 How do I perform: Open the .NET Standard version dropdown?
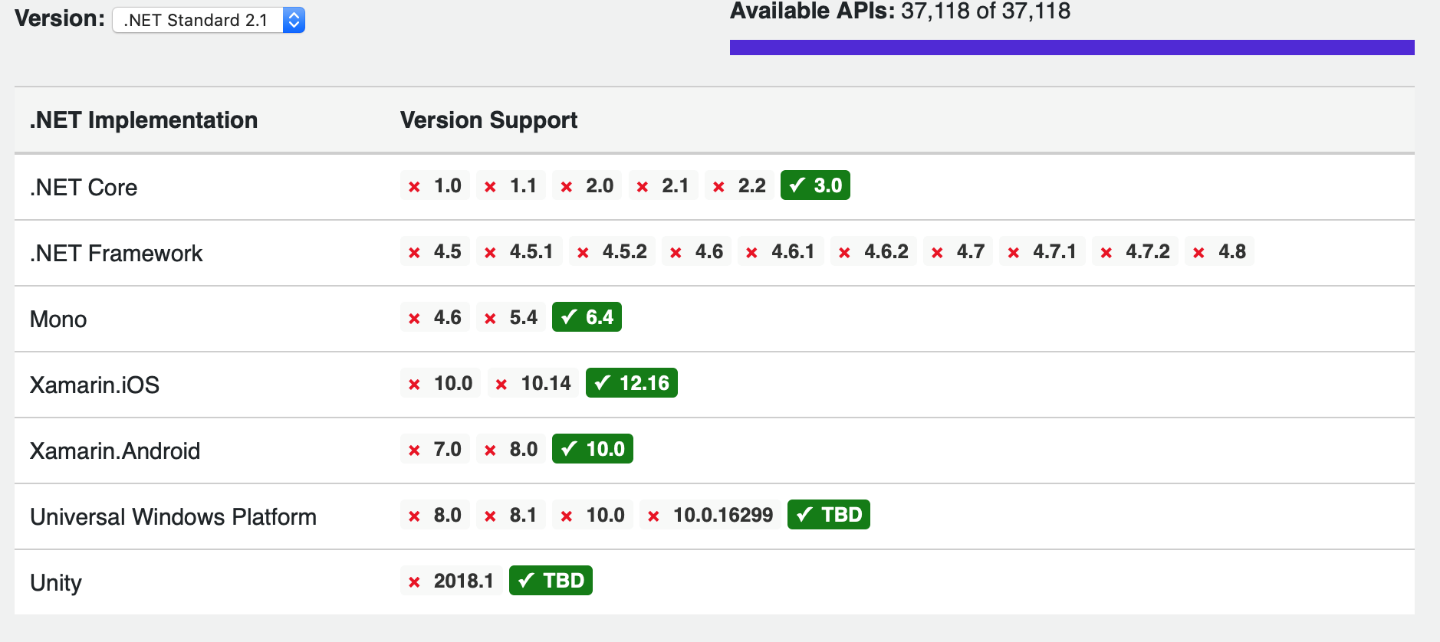208,20
